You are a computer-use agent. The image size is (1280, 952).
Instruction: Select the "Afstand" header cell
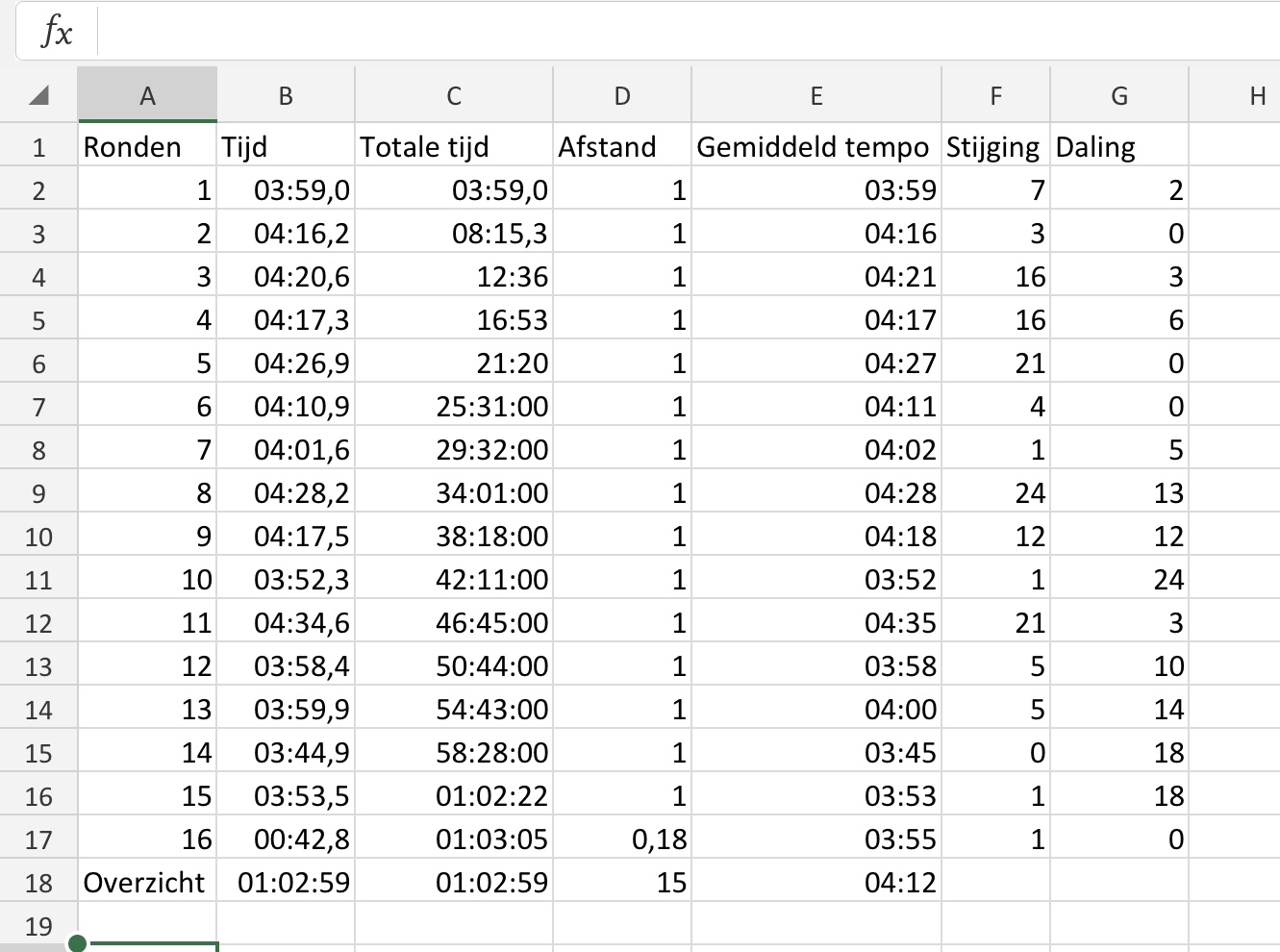coord(622,147)
